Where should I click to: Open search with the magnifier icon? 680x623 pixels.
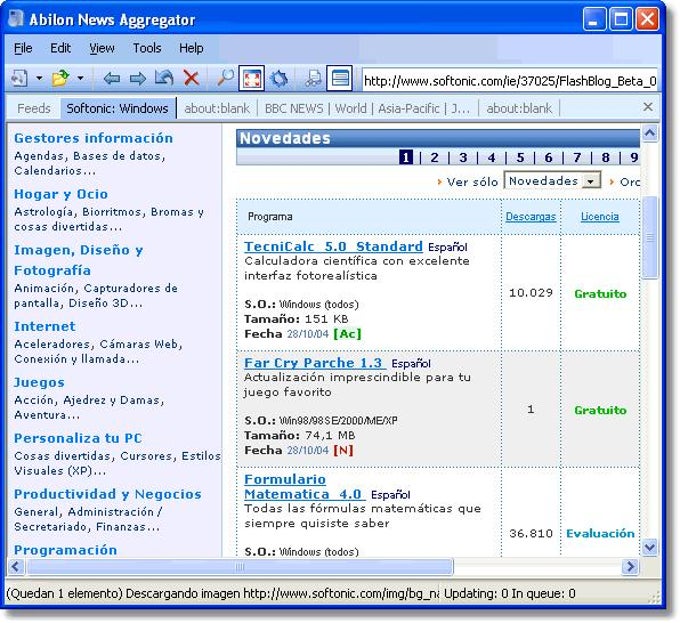225,78
